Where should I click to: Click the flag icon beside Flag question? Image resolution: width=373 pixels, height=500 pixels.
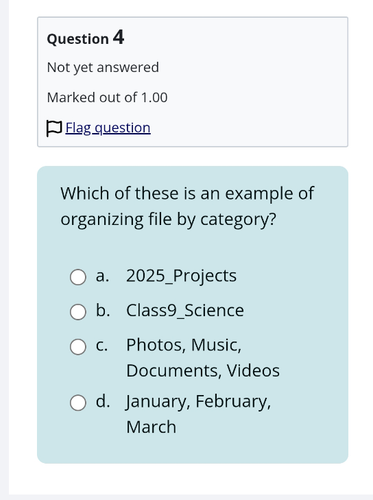coord(54,128)
